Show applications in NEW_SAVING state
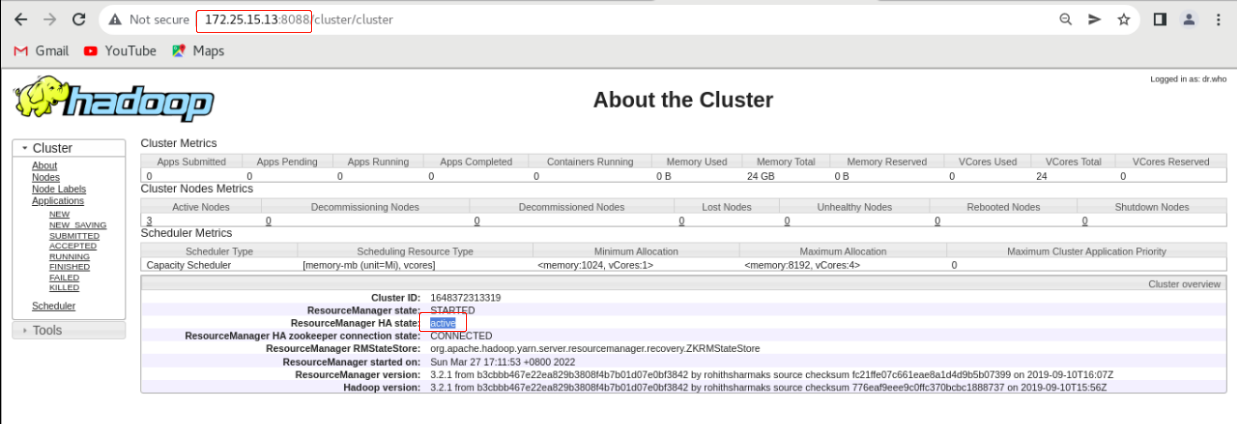 pos(77,225)
